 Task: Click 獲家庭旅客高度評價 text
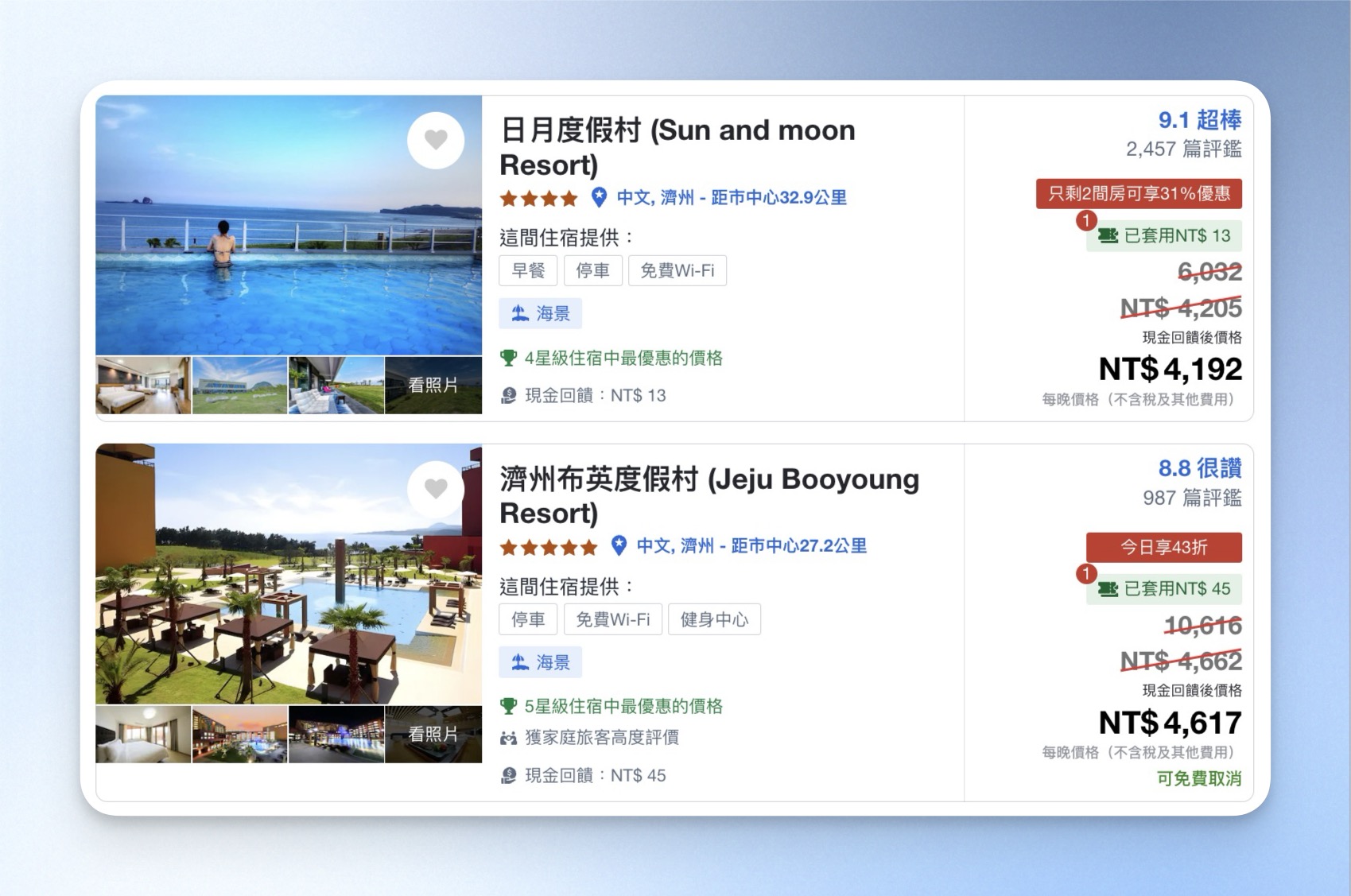602,738
